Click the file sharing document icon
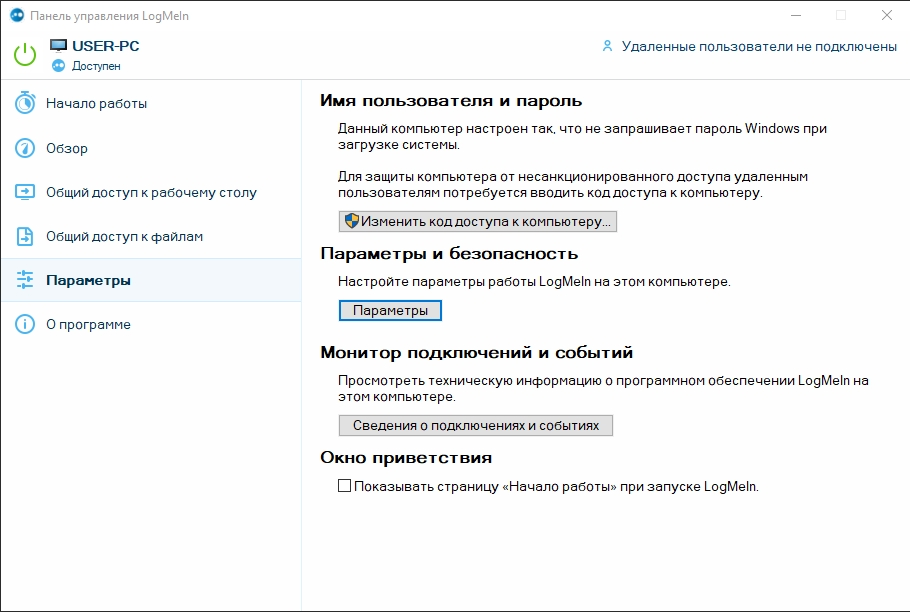 [x=26, y=237]
